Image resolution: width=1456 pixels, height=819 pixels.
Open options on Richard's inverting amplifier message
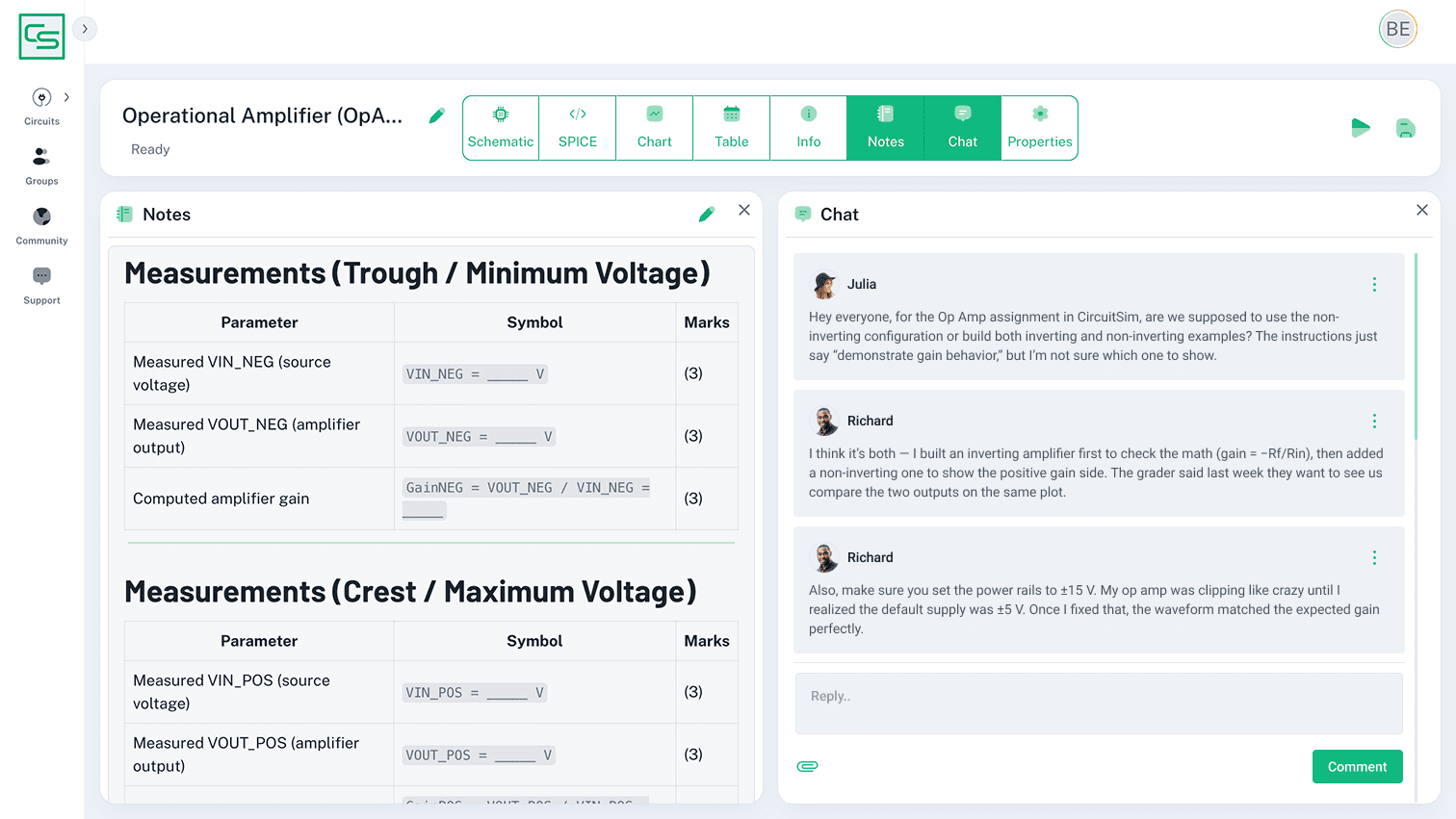pyautogui.click(x=1374, y=421)
